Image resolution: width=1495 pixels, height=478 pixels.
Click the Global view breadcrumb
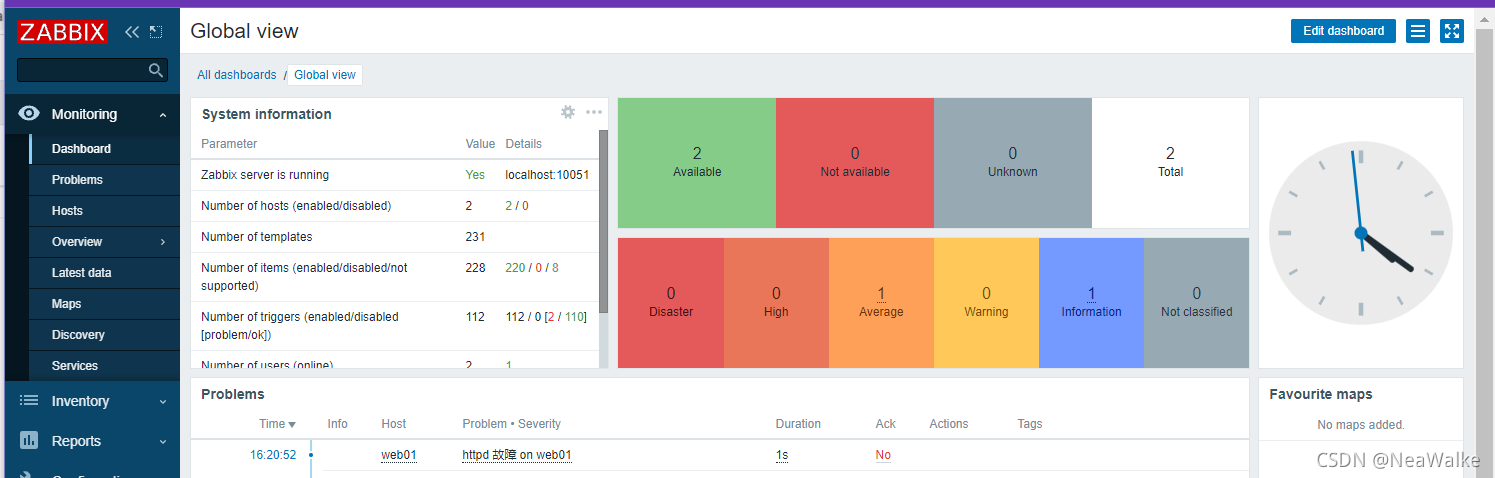pyautogui.click(x=325, y=75)
